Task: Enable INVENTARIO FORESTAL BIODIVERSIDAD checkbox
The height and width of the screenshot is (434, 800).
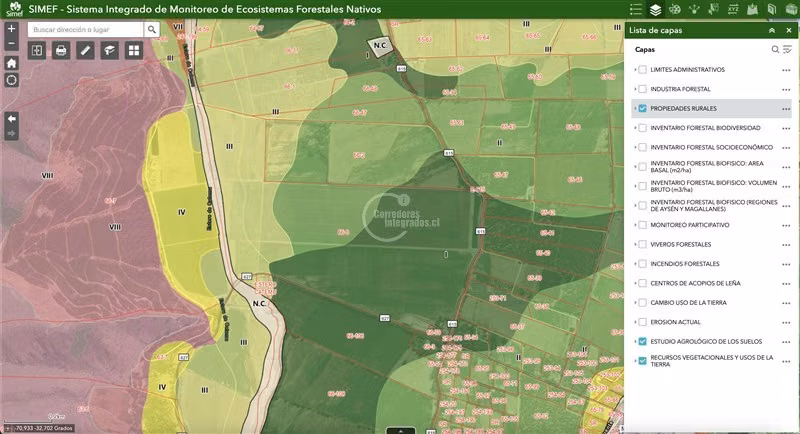Action: point(642,127)
